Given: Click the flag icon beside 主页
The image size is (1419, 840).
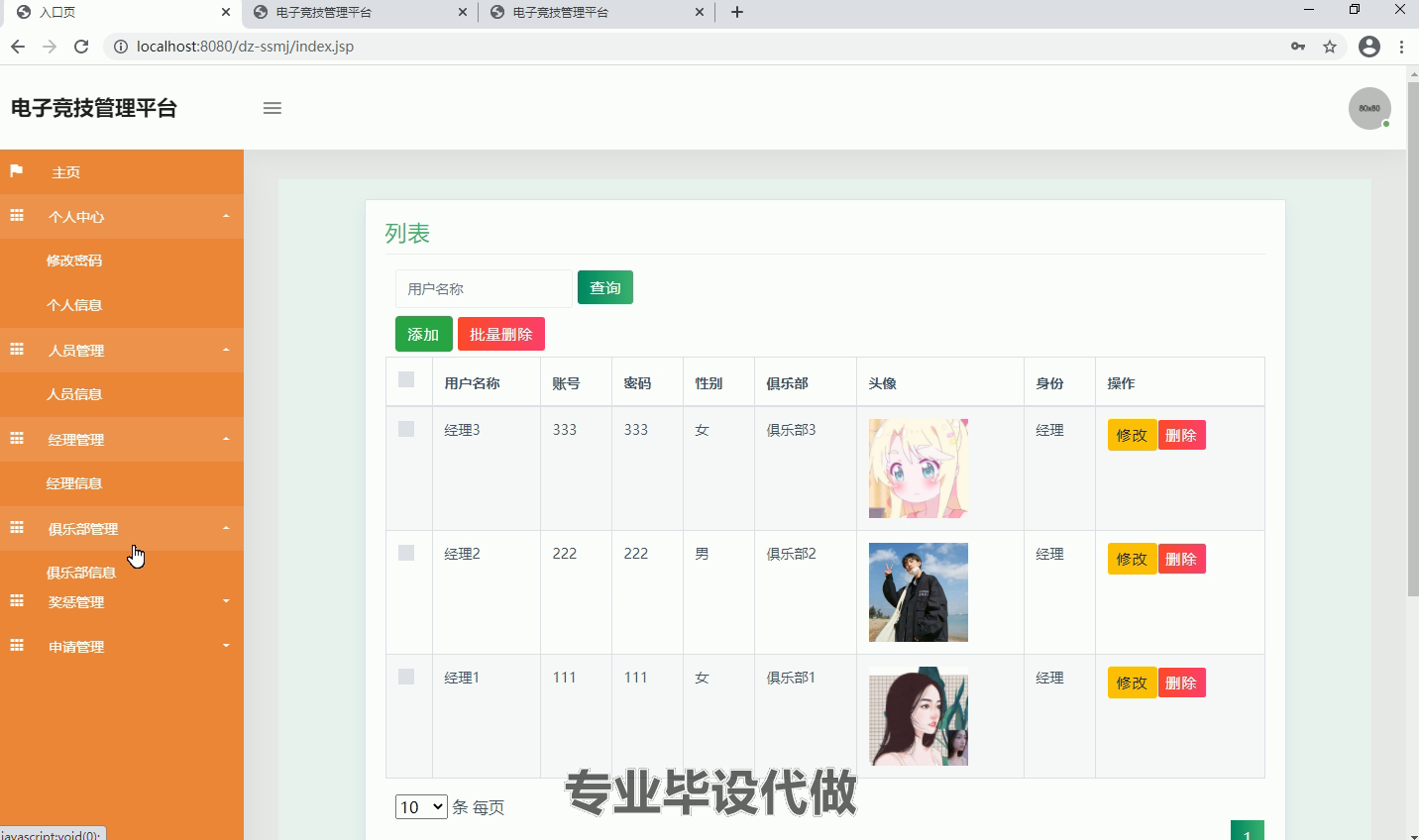Looking at the screenshot, I should [x=17, y=171].
